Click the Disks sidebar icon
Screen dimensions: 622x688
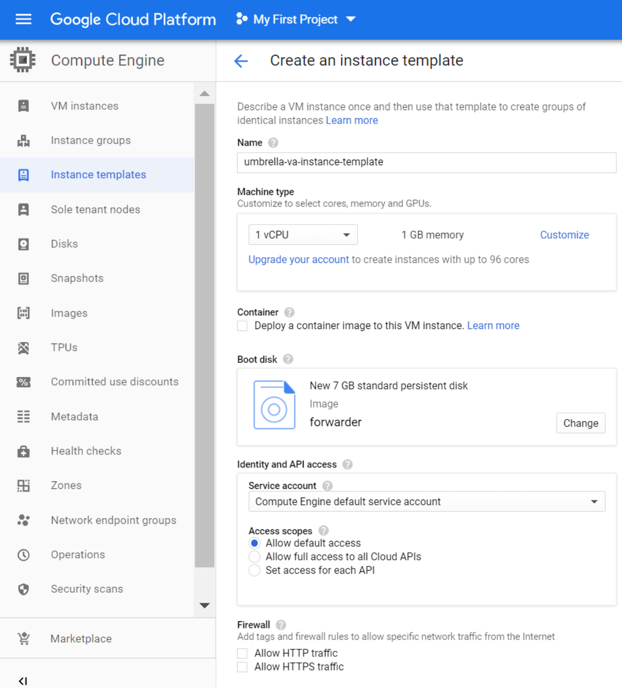pos(23,244)
